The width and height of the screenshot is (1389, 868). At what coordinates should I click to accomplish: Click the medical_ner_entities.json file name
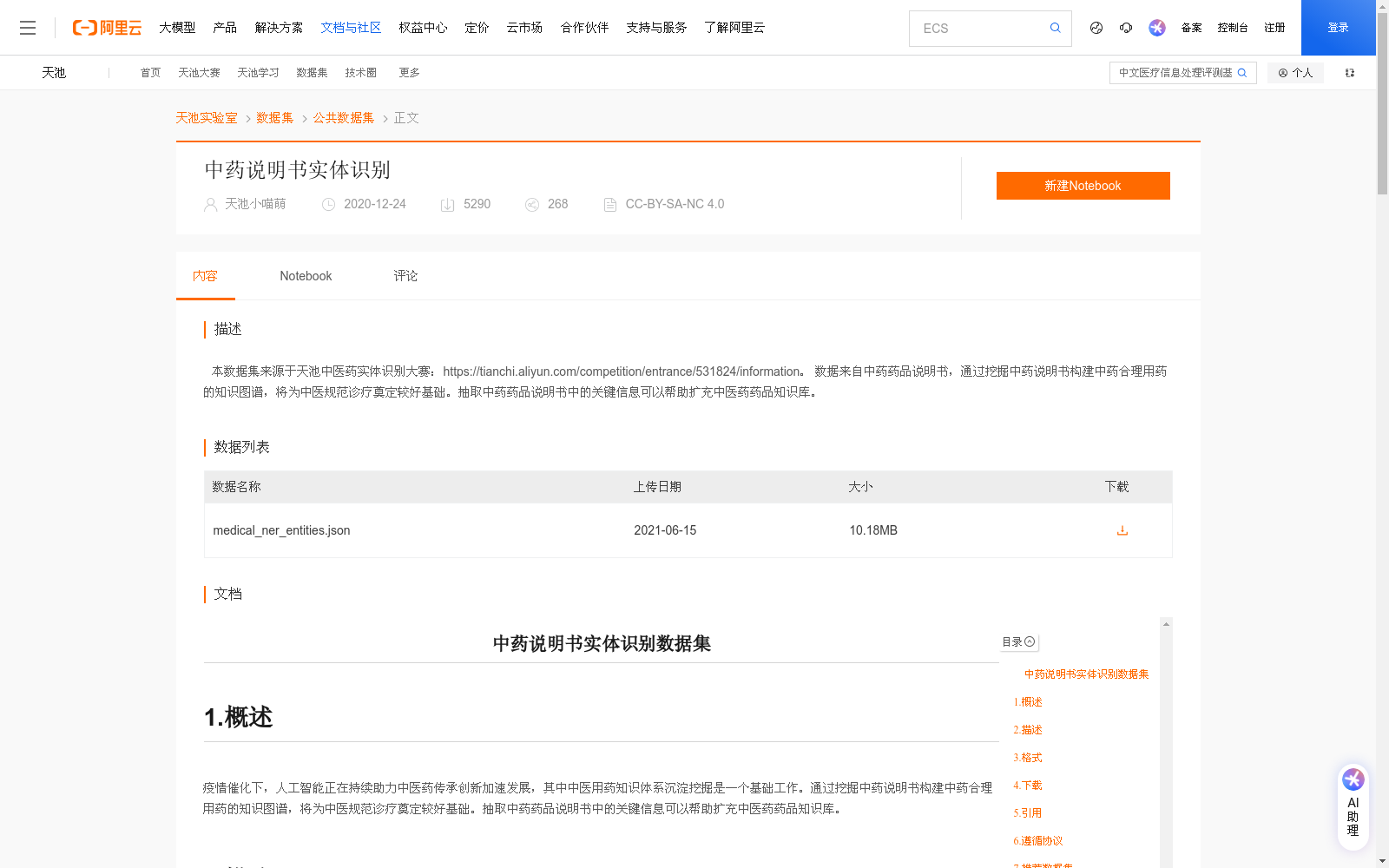click(x=281, y=530)
